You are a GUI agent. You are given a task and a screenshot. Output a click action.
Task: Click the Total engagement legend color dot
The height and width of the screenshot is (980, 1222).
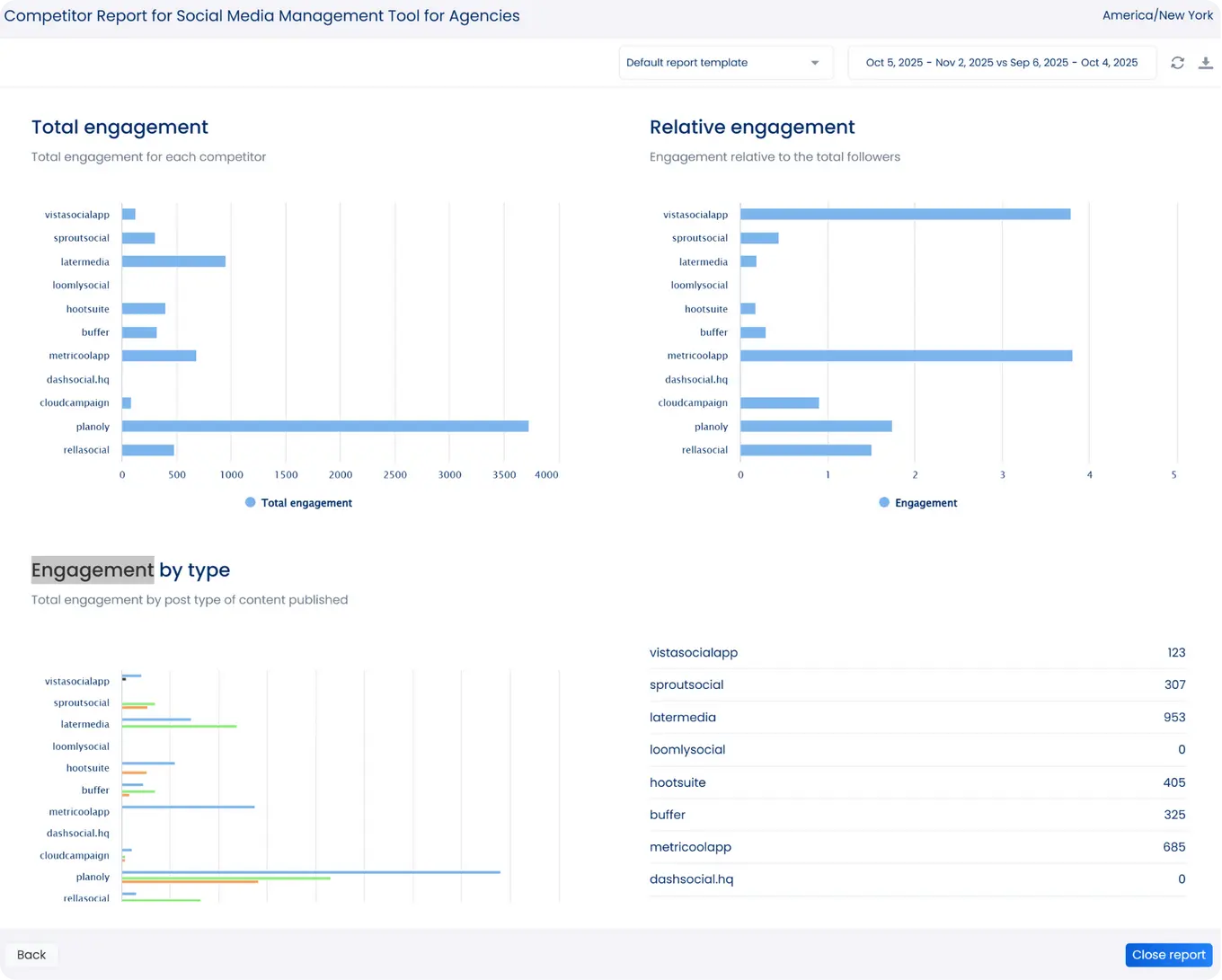(x=251, y=503)
